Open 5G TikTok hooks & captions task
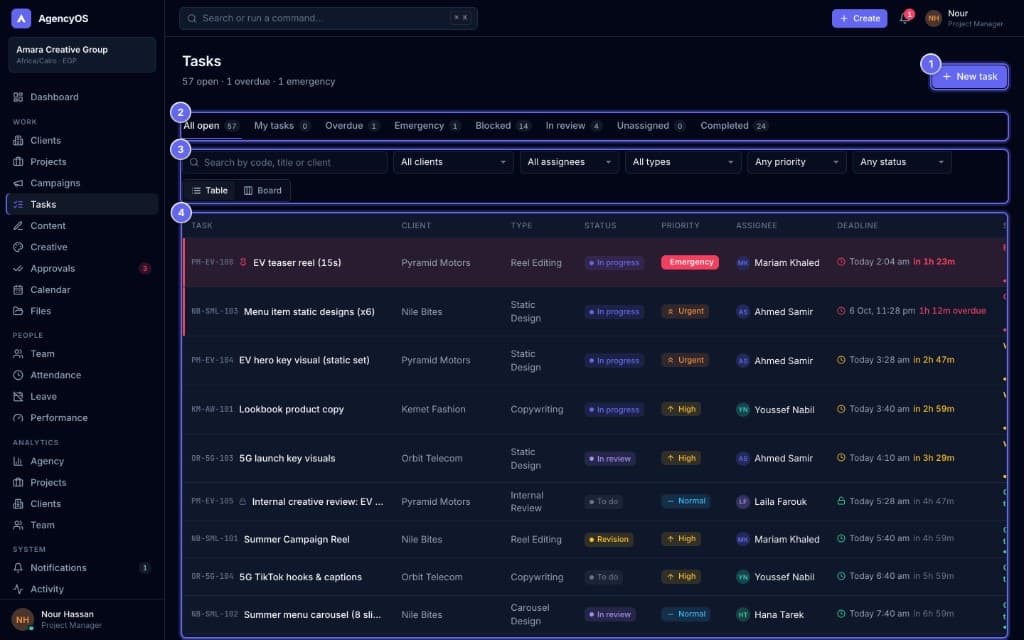 (x=300, y=577)
